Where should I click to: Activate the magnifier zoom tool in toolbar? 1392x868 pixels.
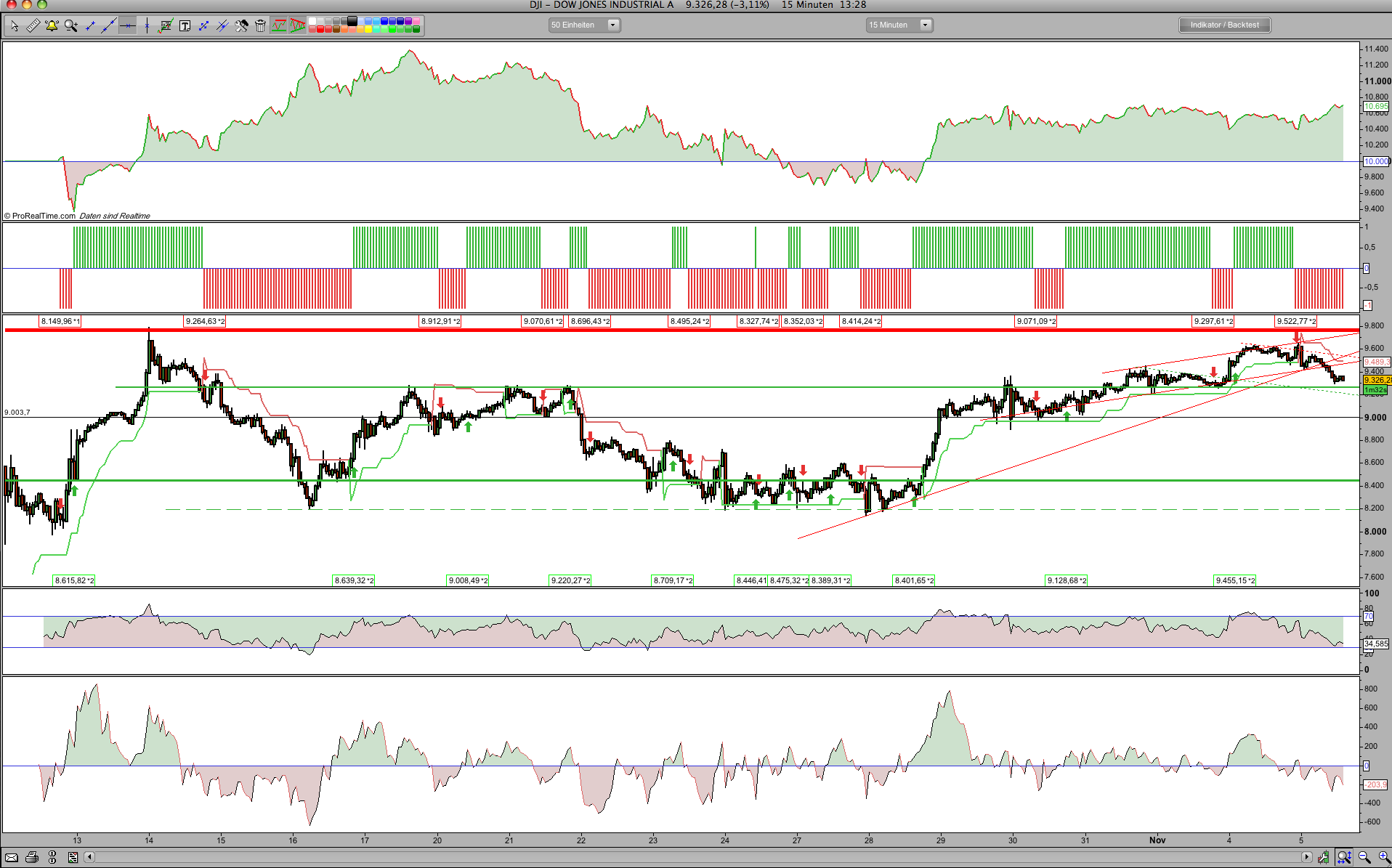[x=70, y=26]
